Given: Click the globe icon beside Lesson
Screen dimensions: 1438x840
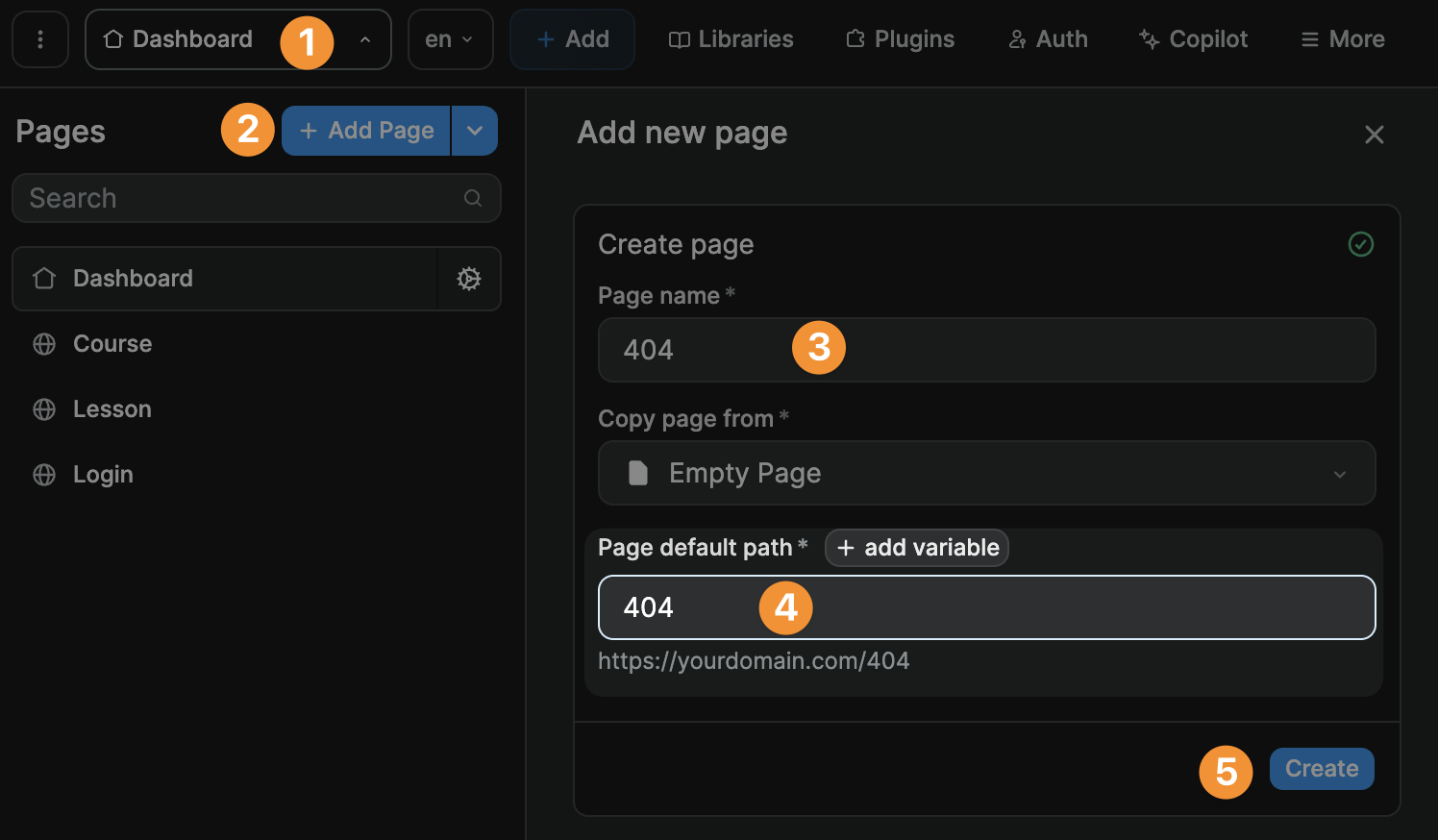Looking at the screenshot, I should 44,409.
